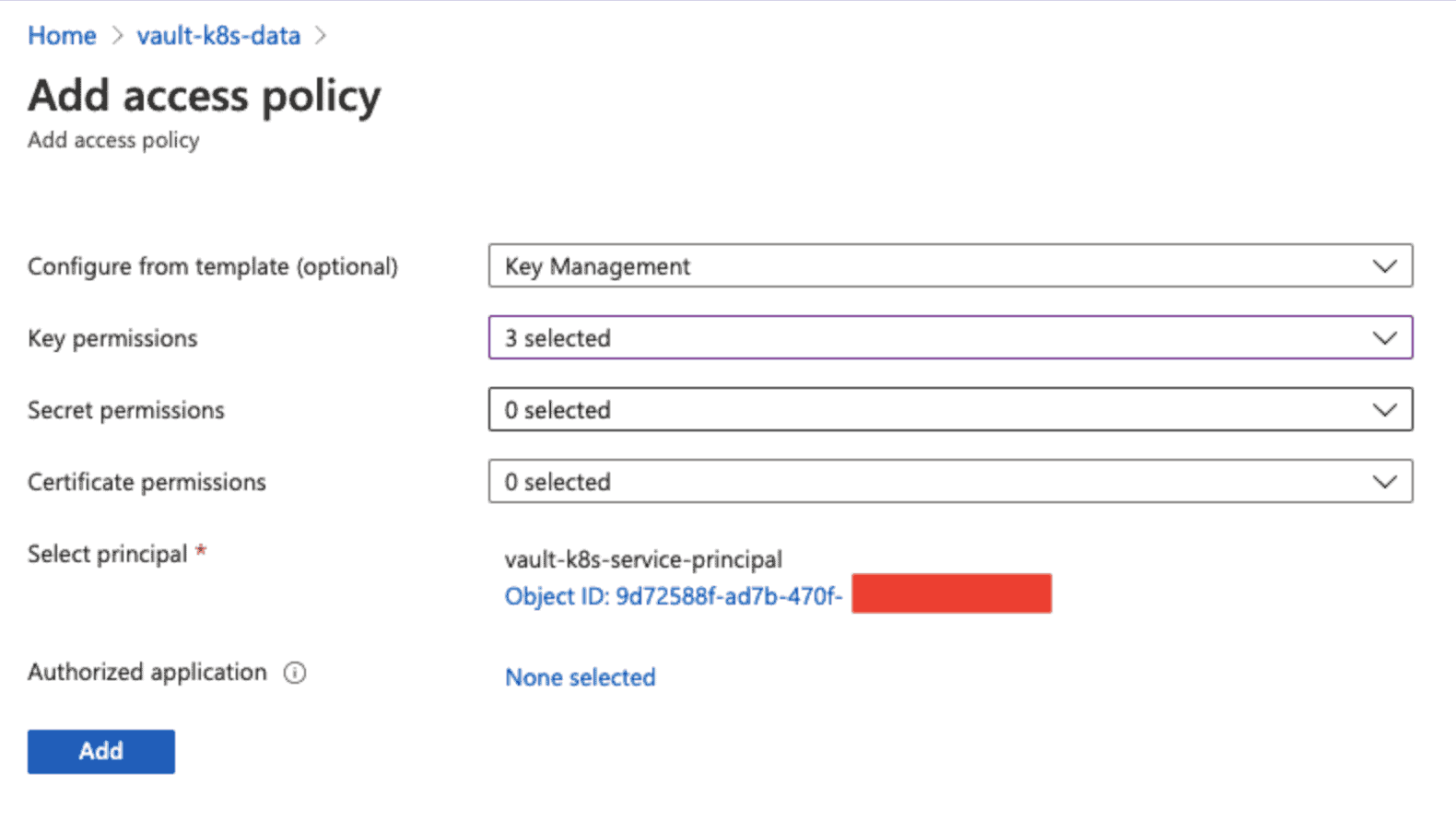Click vault-k8s-service-principal name text

643,559
